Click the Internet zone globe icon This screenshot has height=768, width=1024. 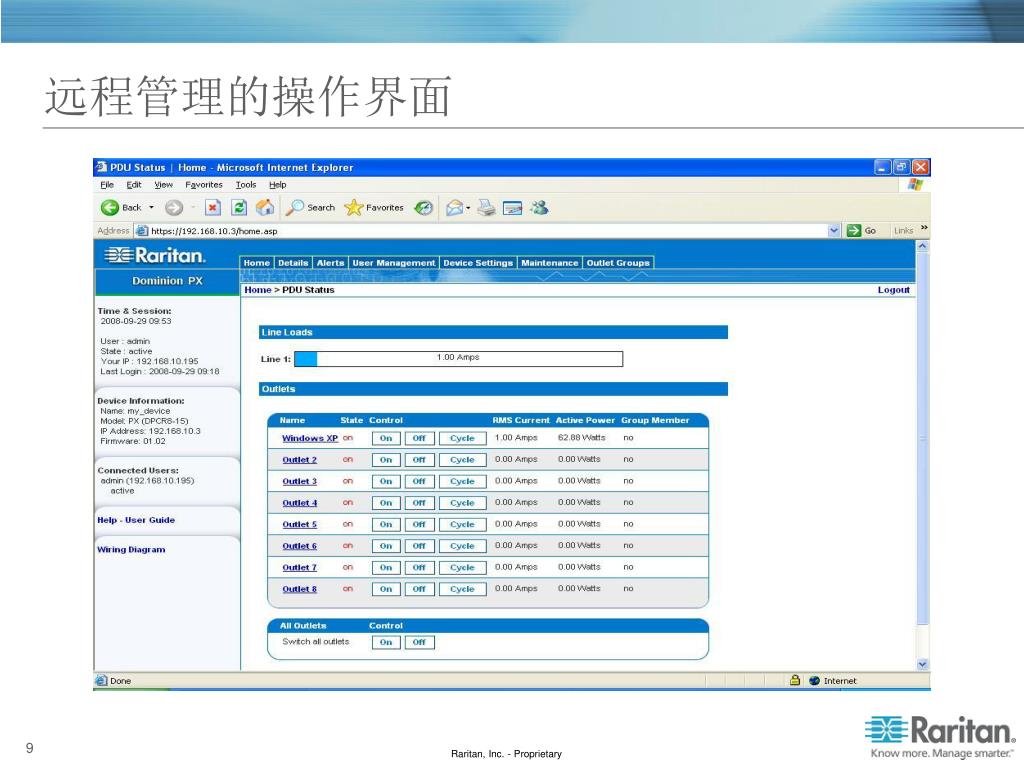tap(814, 680)
